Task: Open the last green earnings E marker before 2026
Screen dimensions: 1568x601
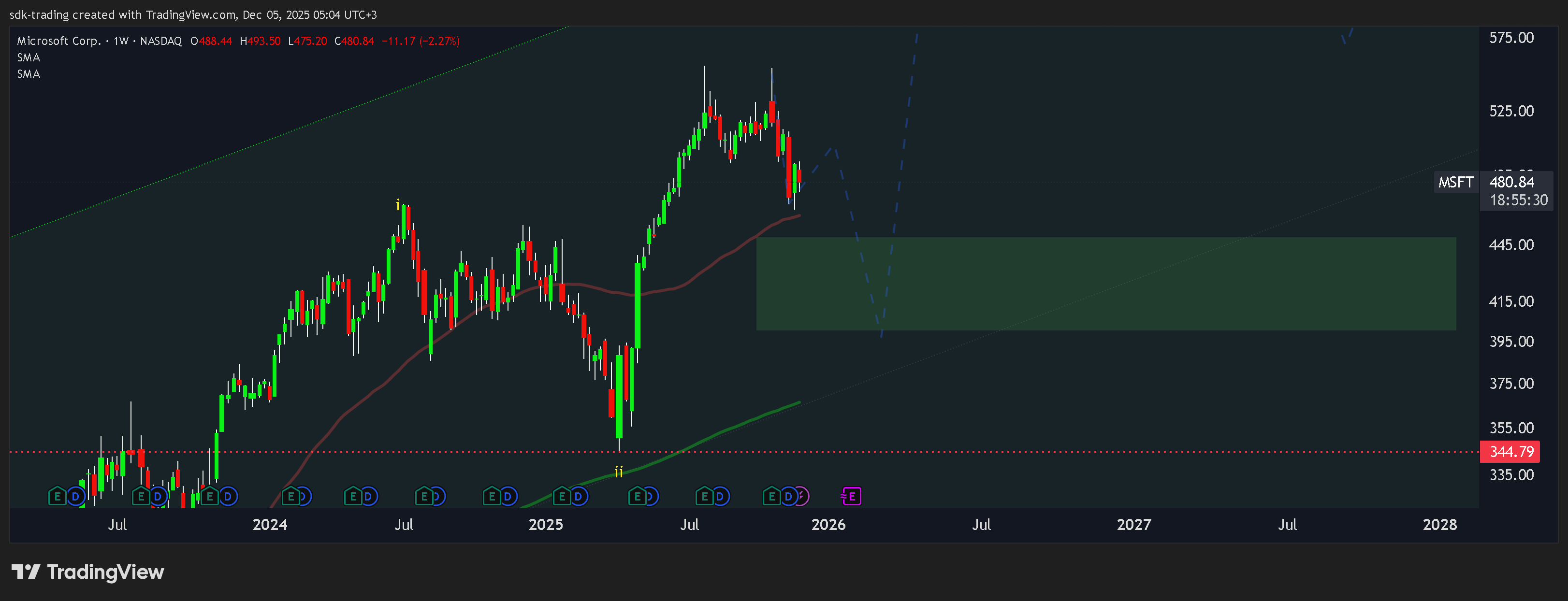Action: tap(772, 496)
